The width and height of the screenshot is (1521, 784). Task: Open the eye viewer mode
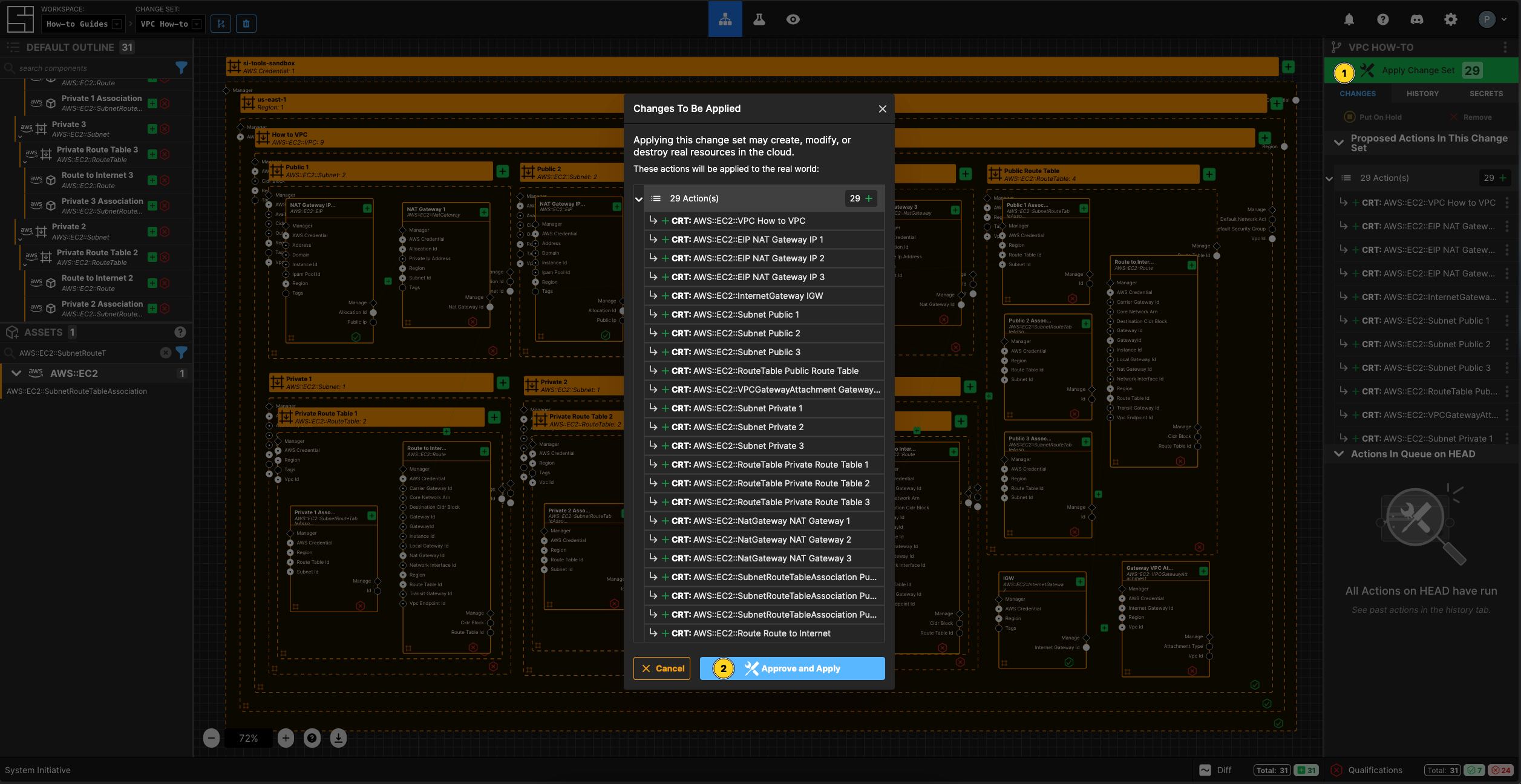(793, 19)
